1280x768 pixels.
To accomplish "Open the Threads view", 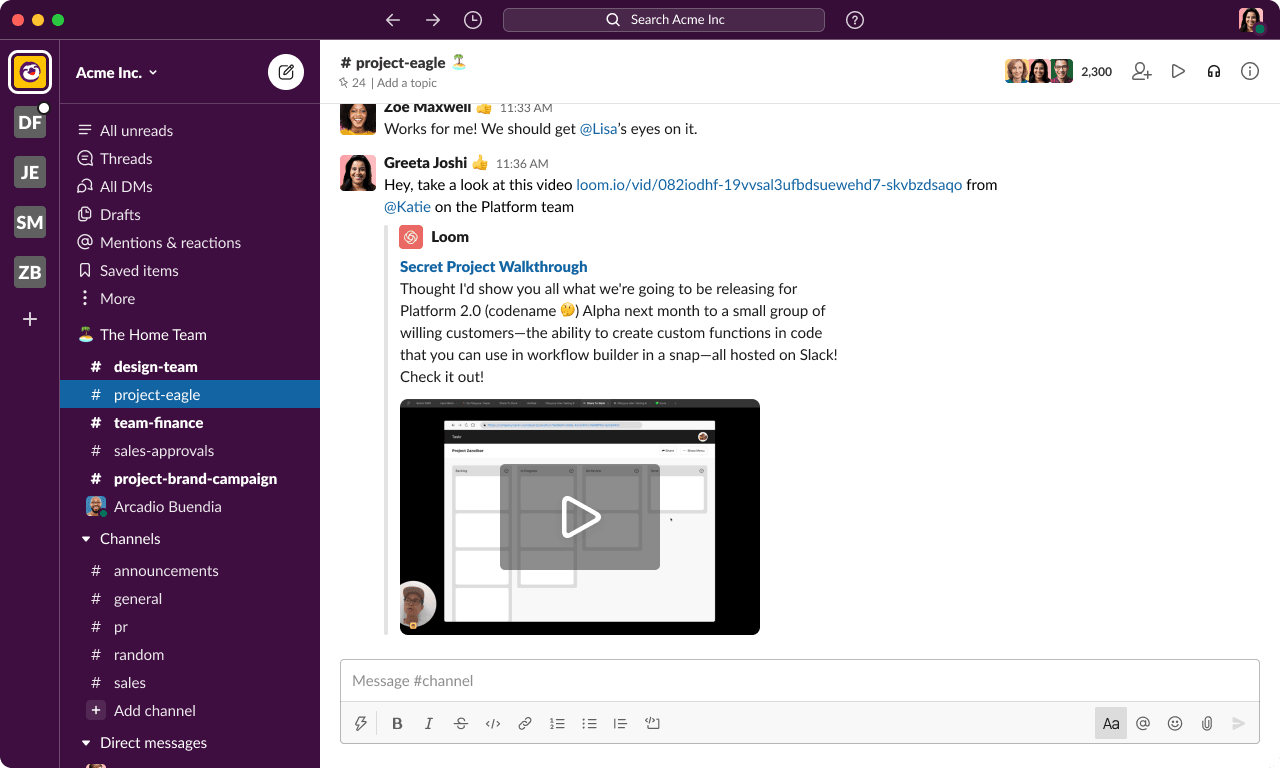I will coord(126,158).
